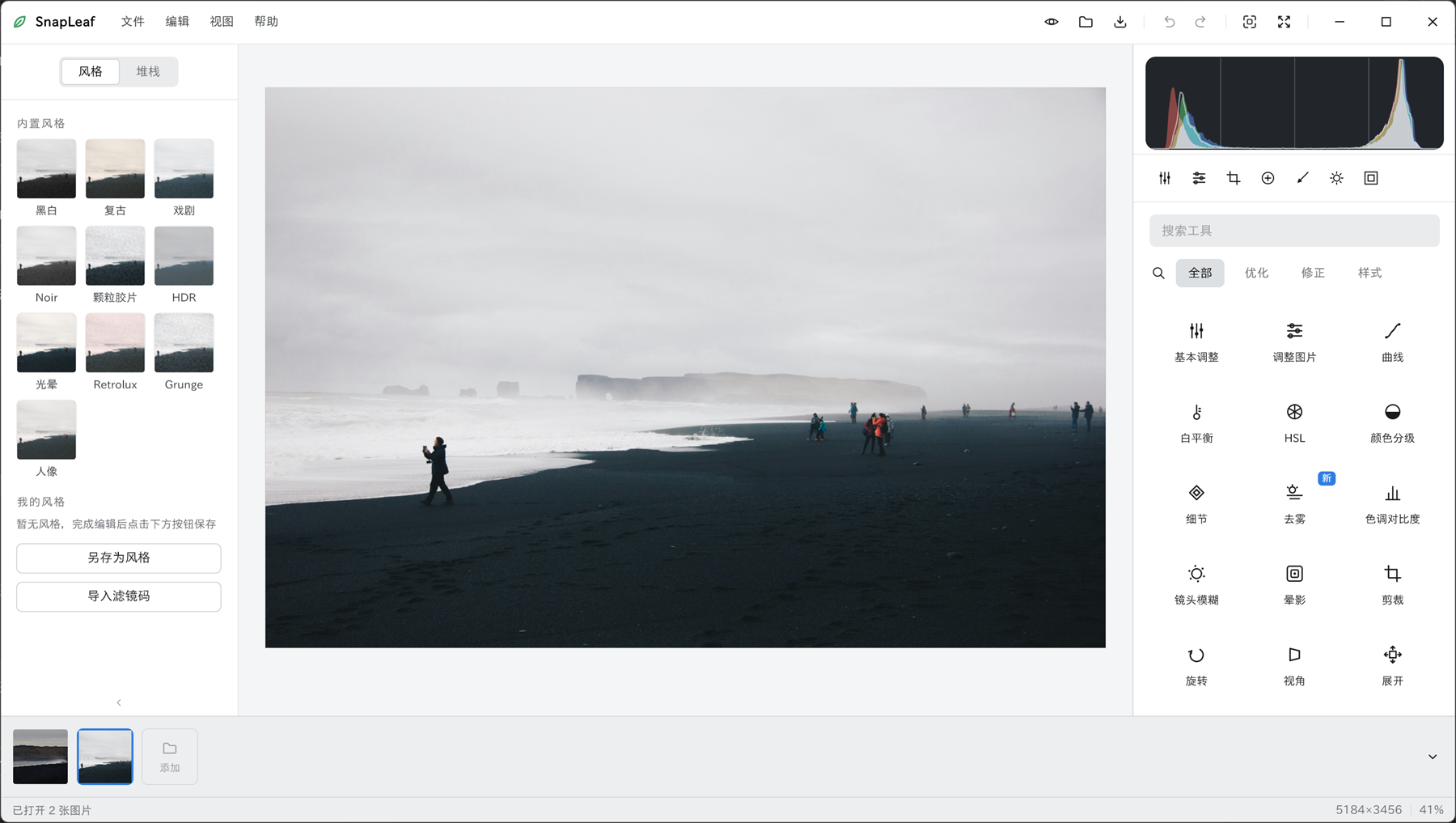Image resolution: width=1456 pixels, height=823 pixels.
Task: Click the 另存为风格 button
Action: pos(119,558)
